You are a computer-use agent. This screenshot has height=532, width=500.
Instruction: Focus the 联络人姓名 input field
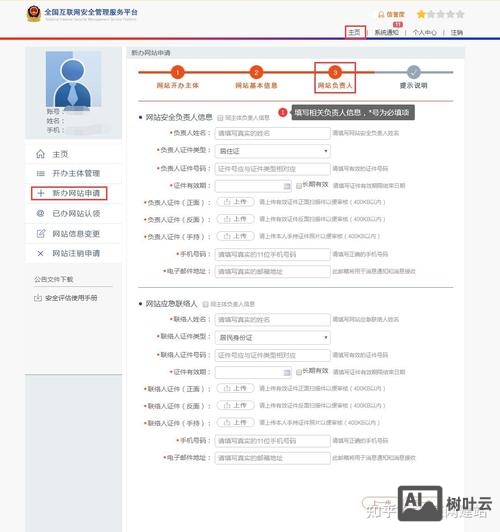tap(273, 320)
